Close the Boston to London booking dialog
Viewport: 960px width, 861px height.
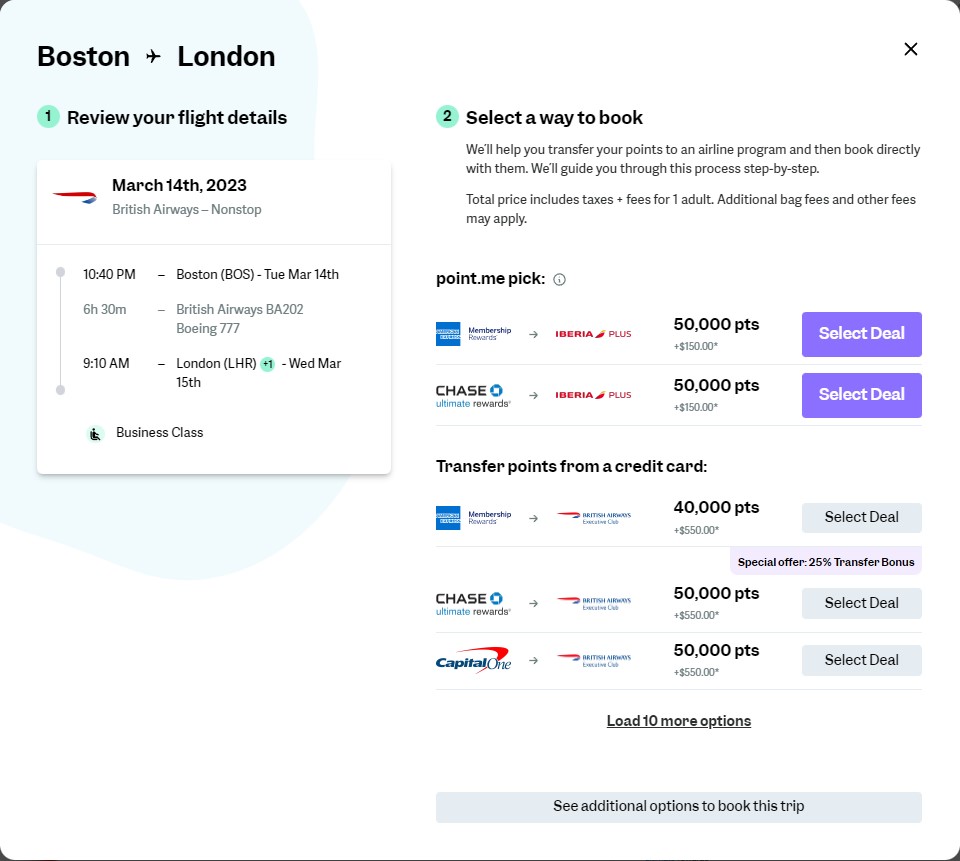pyautogui.click(x=910, y=49)
